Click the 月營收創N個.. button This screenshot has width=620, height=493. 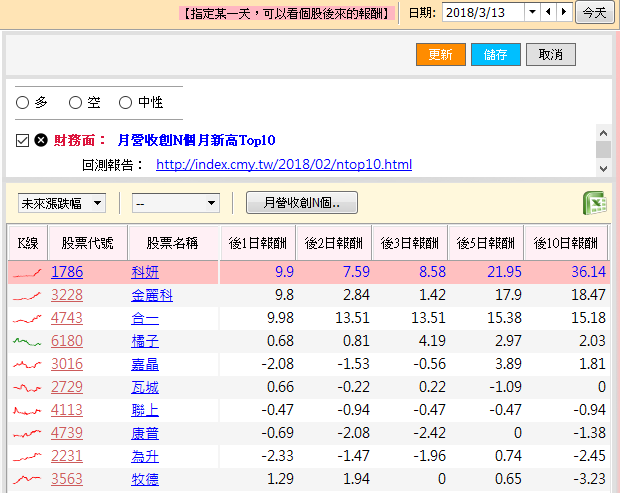(x=302, y=203)
